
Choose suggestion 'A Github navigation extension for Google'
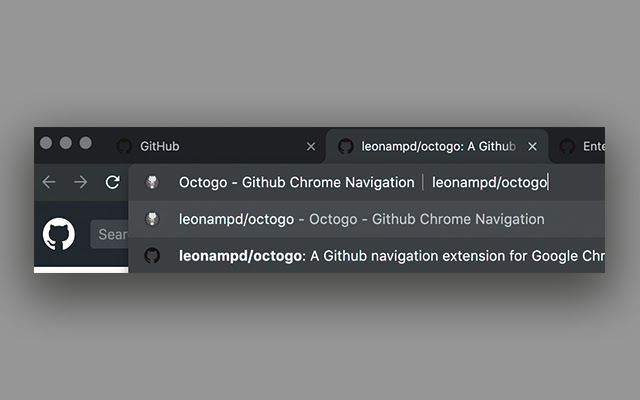pyautogui.click(x=367, y=256)
